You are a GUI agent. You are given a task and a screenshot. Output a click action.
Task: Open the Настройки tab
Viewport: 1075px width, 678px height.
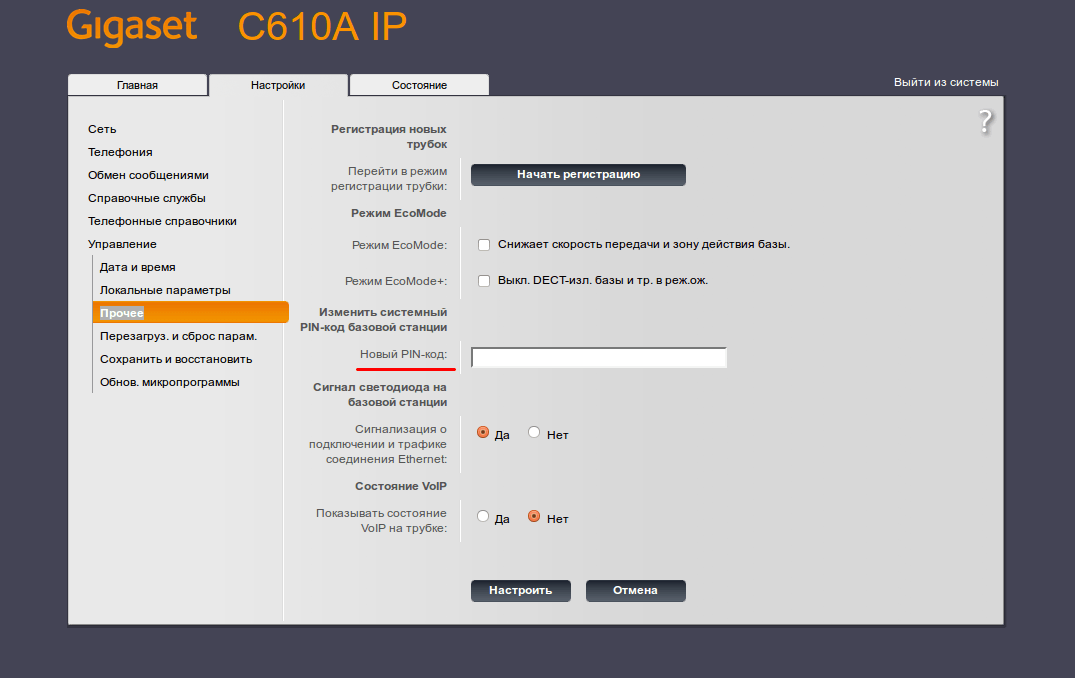278,85
